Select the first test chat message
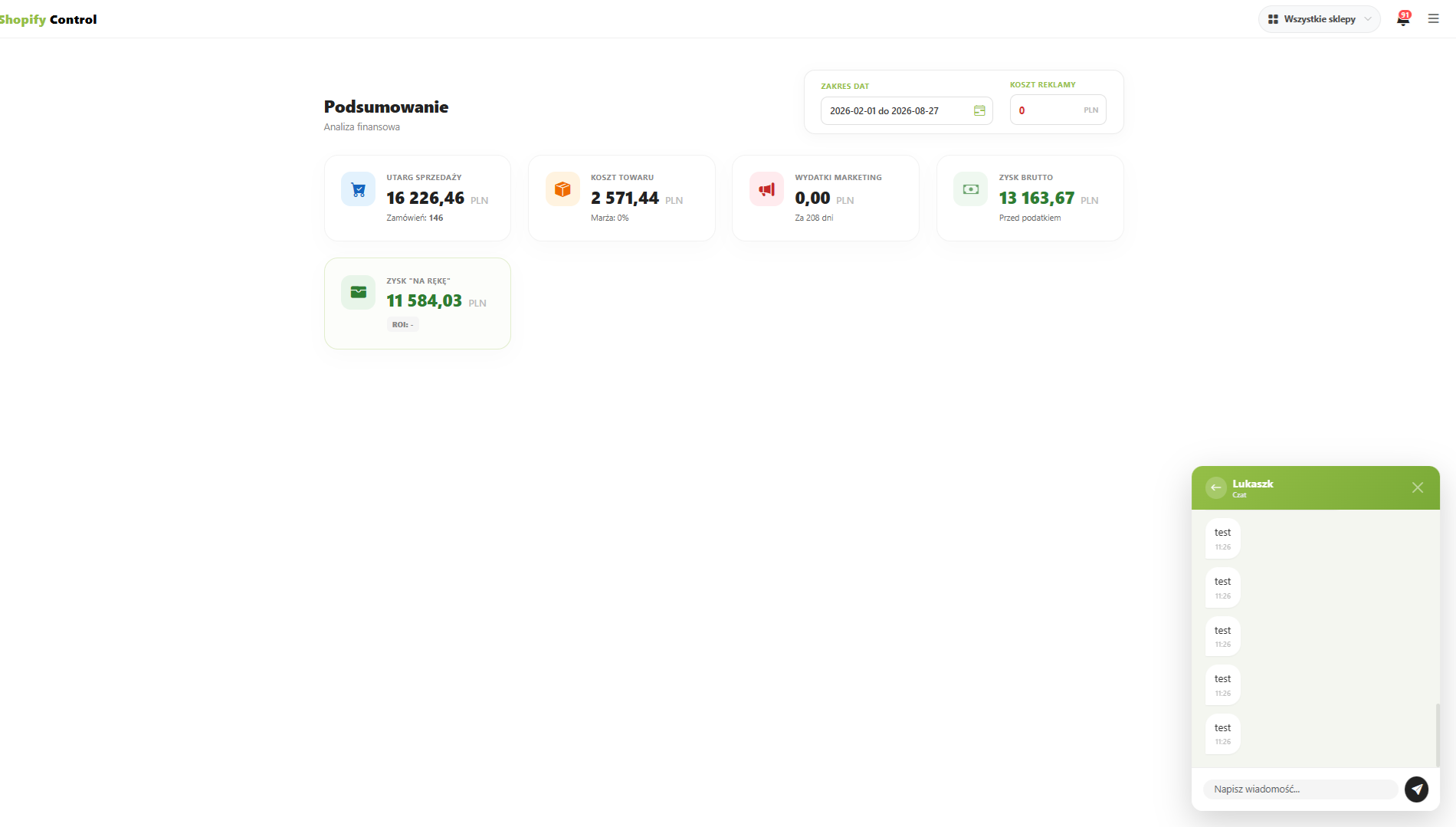This screenshot has width=1456, height=827. point(1223,539)
